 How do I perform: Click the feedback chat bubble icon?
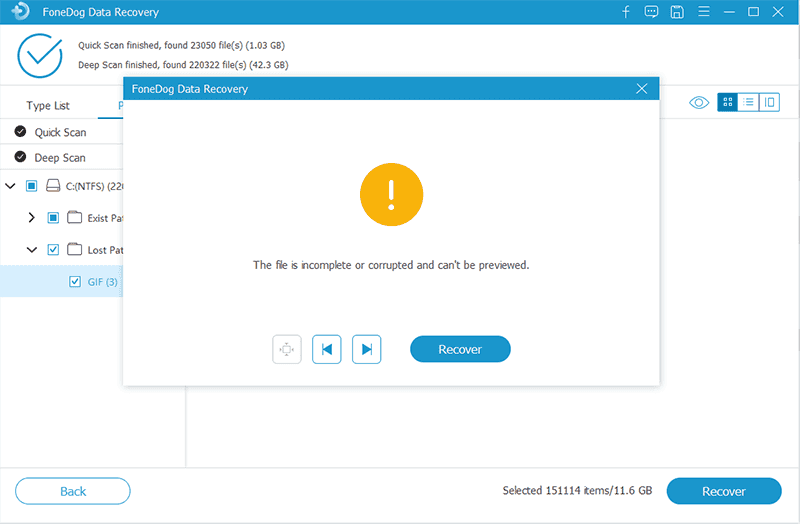point(652,12)
